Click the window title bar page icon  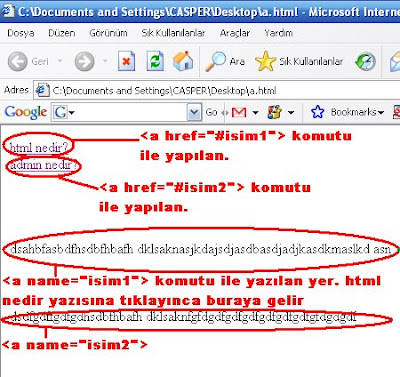click(8, 11)
